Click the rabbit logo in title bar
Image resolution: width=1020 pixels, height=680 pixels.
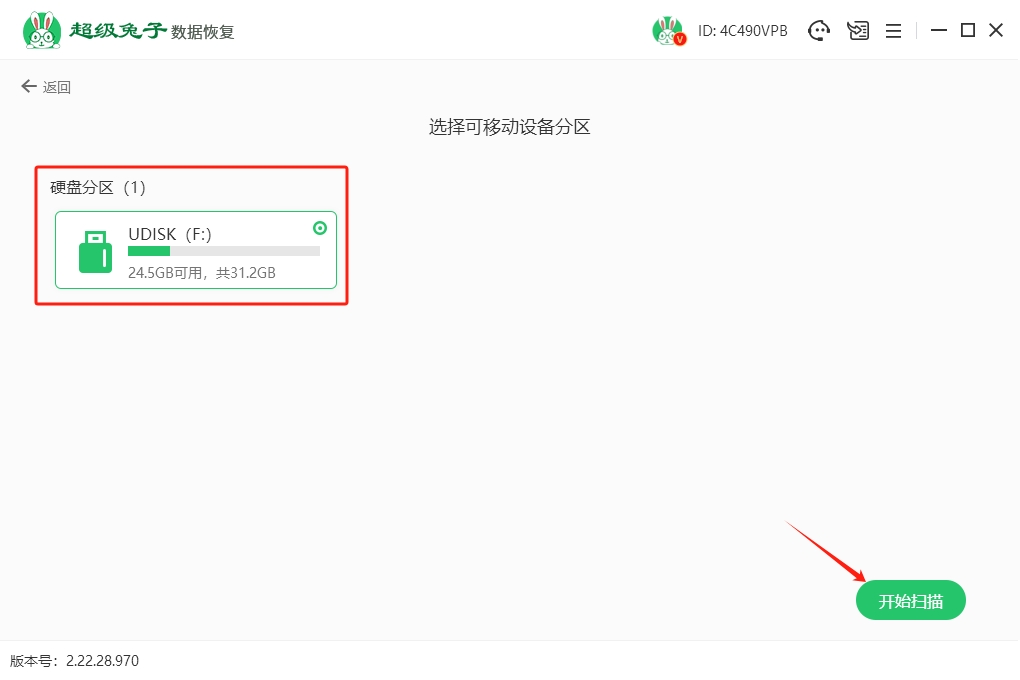(x=41, y=30)
